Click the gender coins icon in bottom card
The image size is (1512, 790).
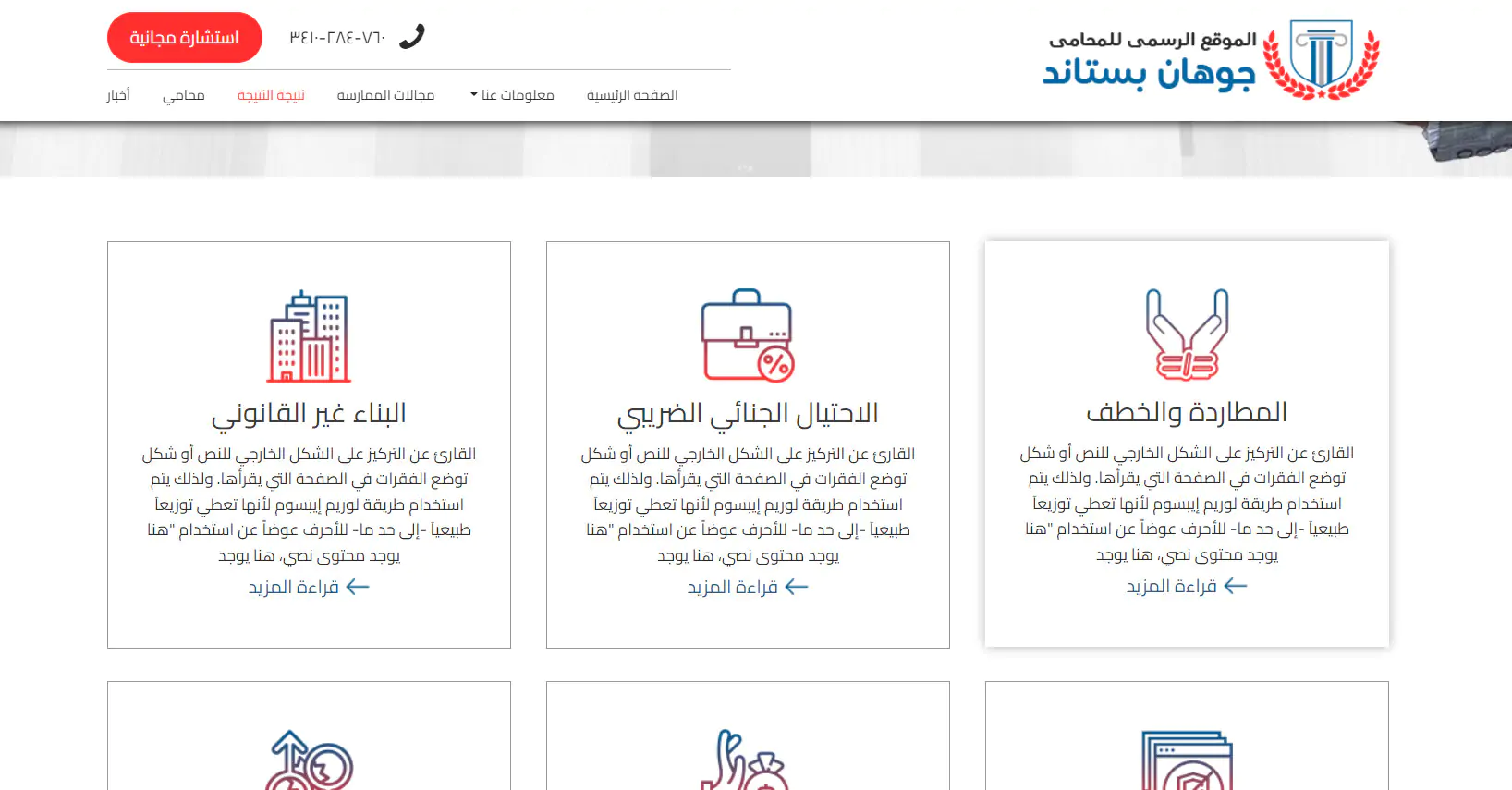(x=309, y=761)
